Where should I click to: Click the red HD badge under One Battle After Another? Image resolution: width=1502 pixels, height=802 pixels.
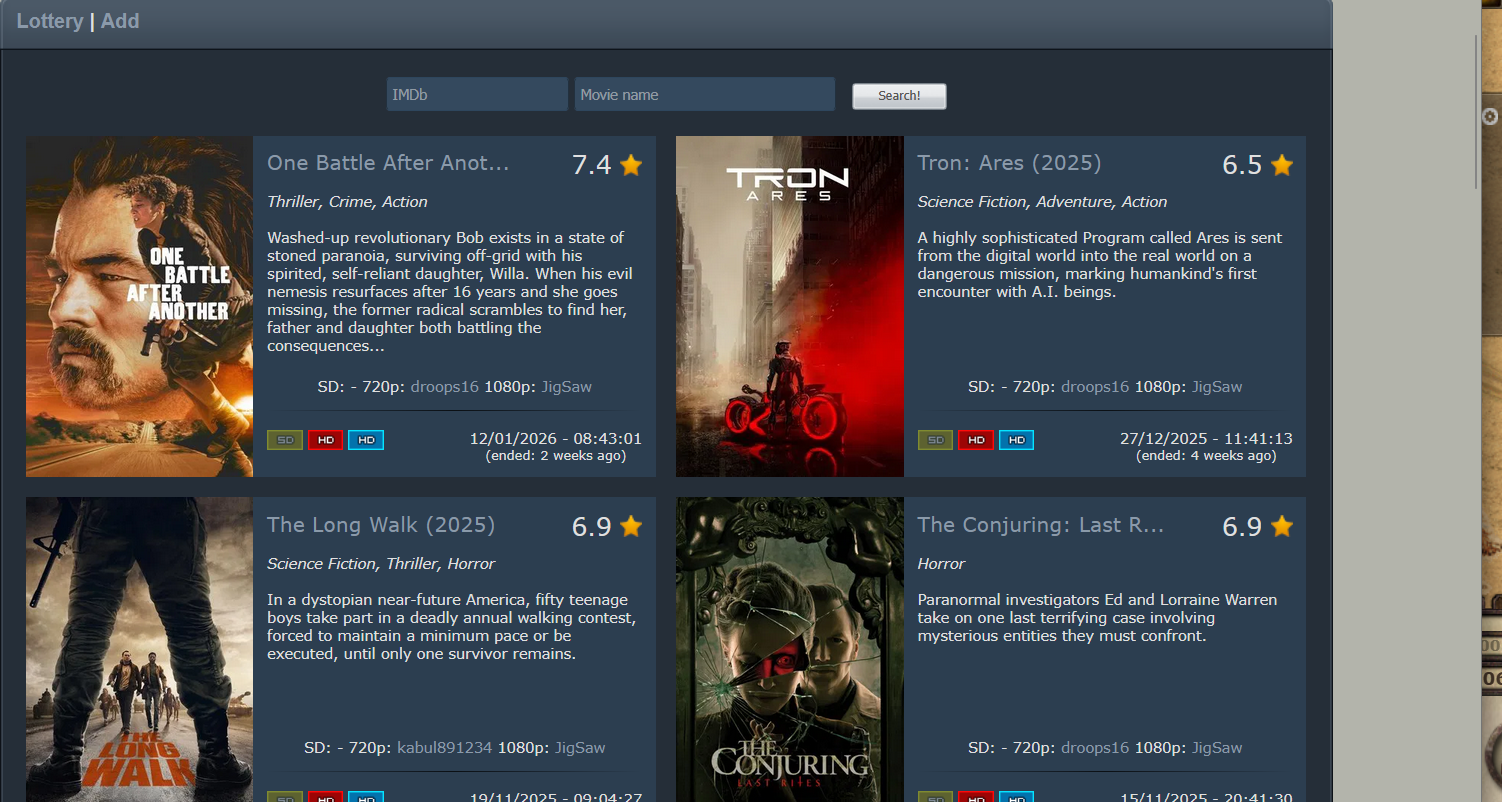tap(326, 440)
